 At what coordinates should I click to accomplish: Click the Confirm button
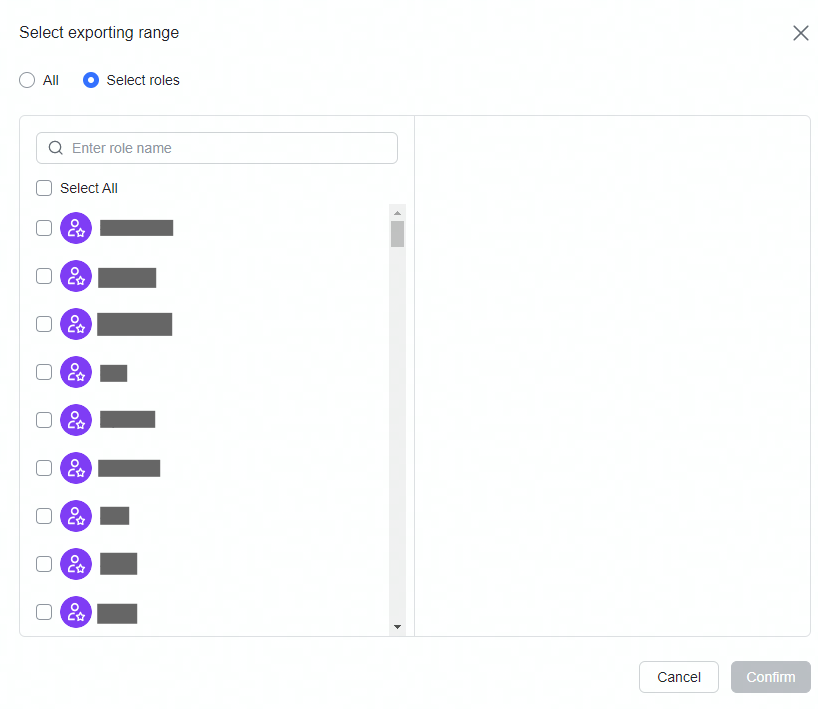click(770, 677)
